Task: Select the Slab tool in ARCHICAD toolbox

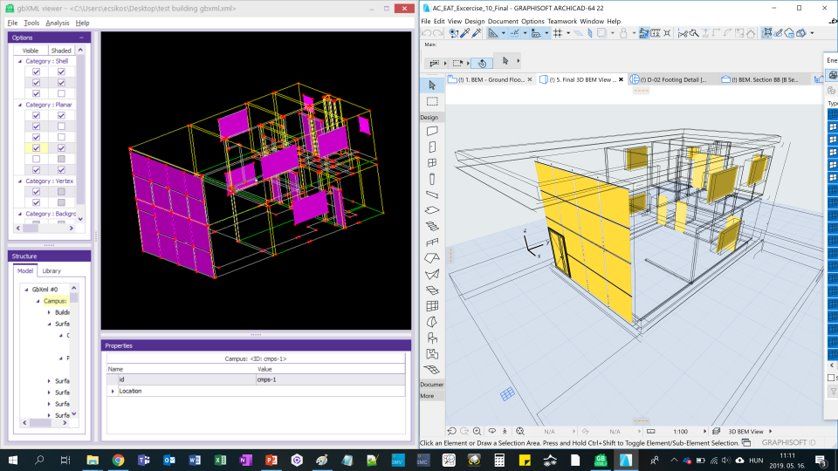Action: [x=432, y=210]
